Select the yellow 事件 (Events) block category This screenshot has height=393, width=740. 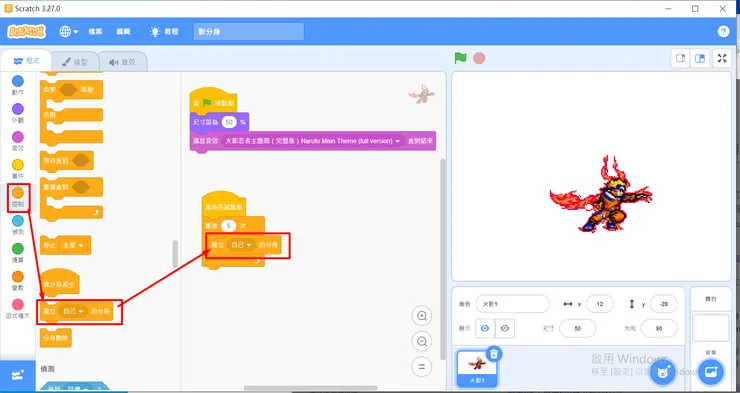click(x=17, y=169)
